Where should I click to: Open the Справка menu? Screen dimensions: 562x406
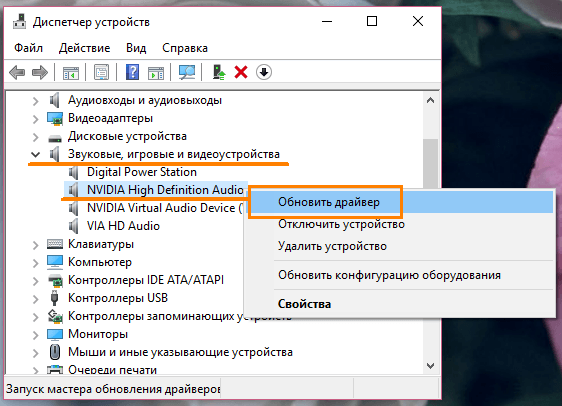pos(185,48)
